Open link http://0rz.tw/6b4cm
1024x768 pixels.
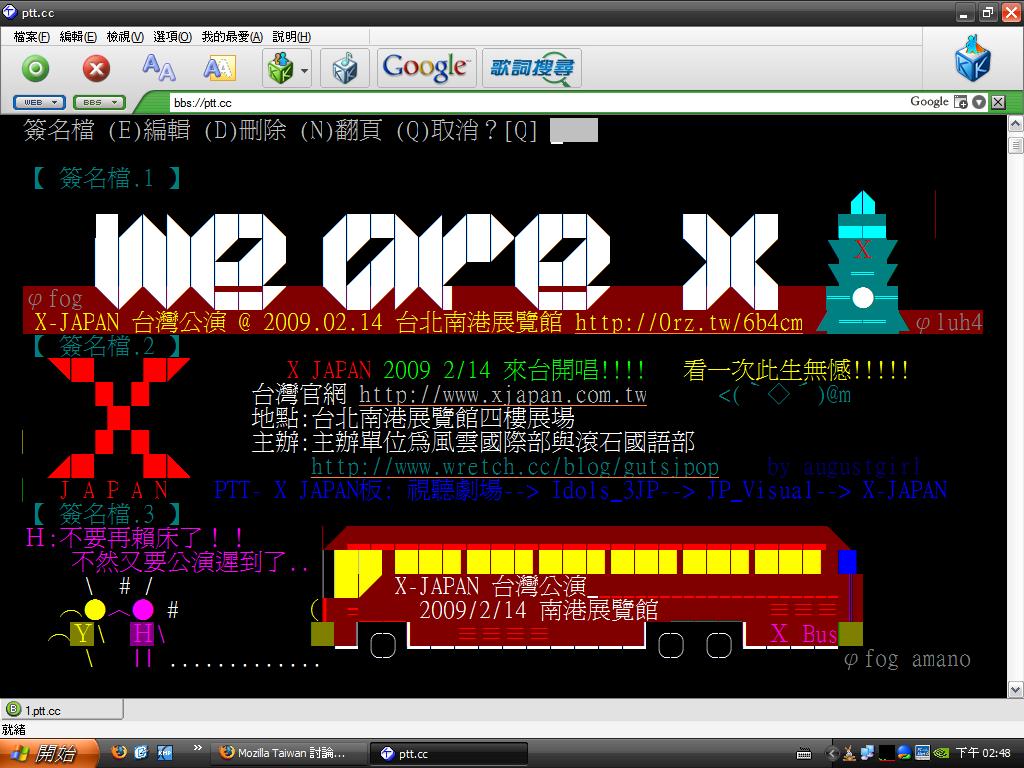[689, 323]
